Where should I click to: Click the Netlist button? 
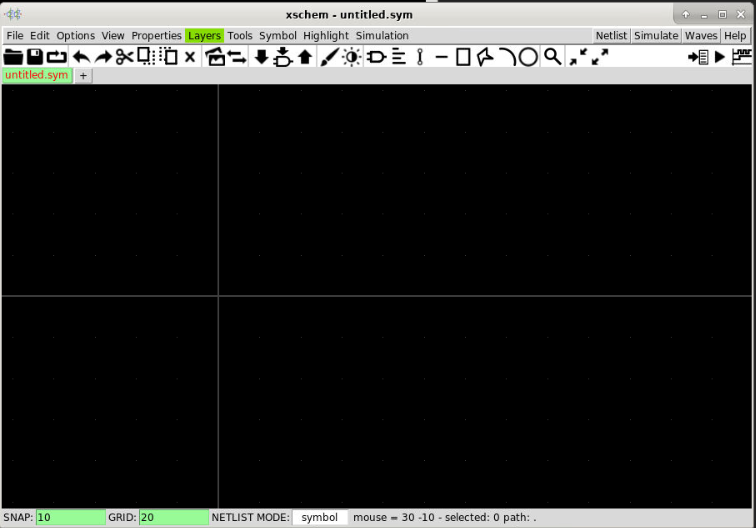click(611, 36)
